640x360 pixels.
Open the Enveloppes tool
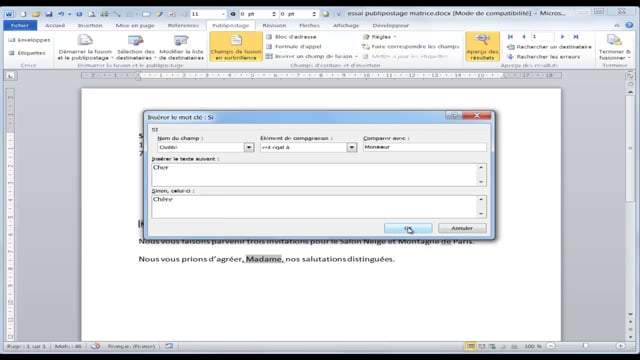[x=29, y=40]
